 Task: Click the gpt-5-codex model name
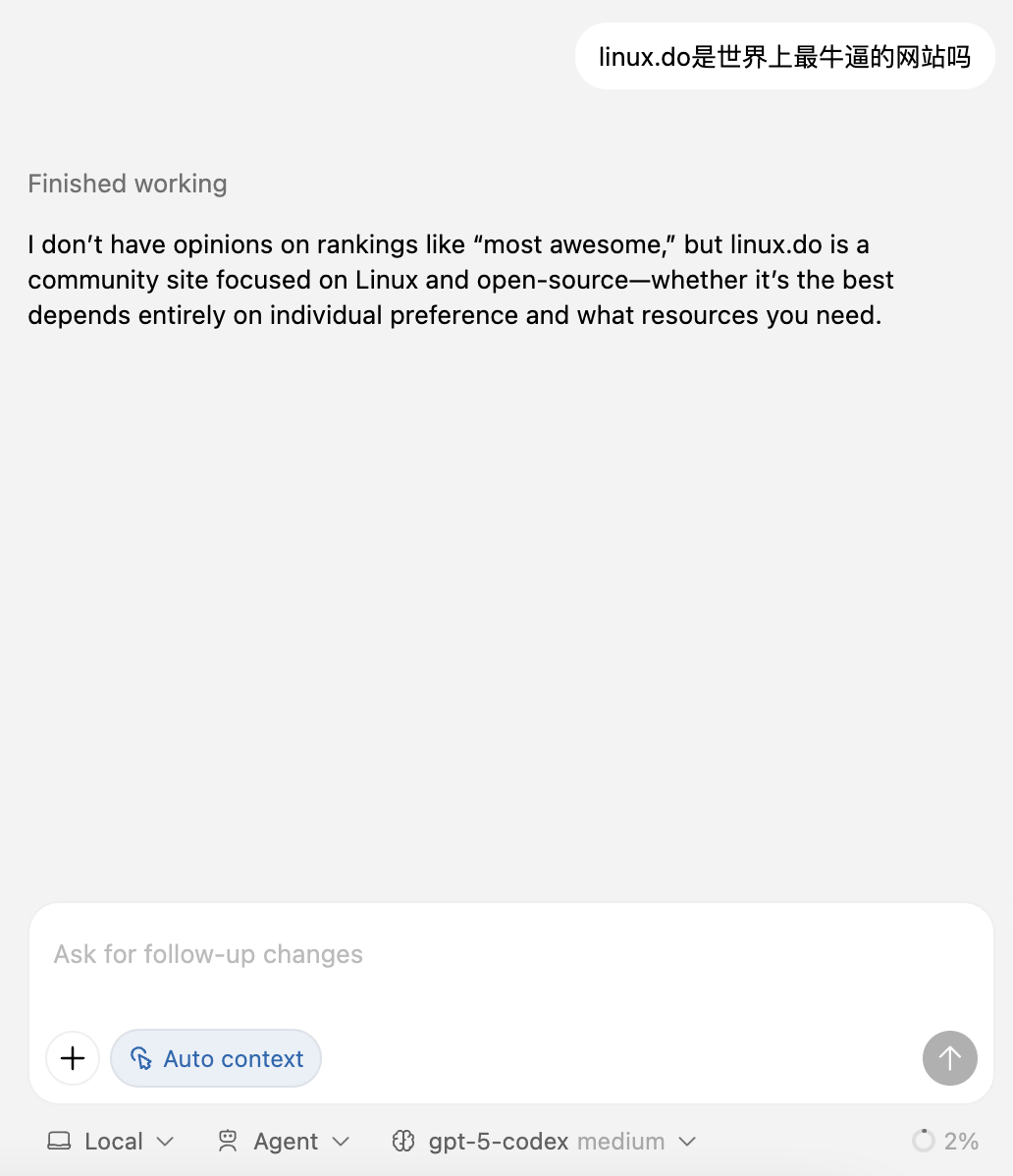[499, 1141]
